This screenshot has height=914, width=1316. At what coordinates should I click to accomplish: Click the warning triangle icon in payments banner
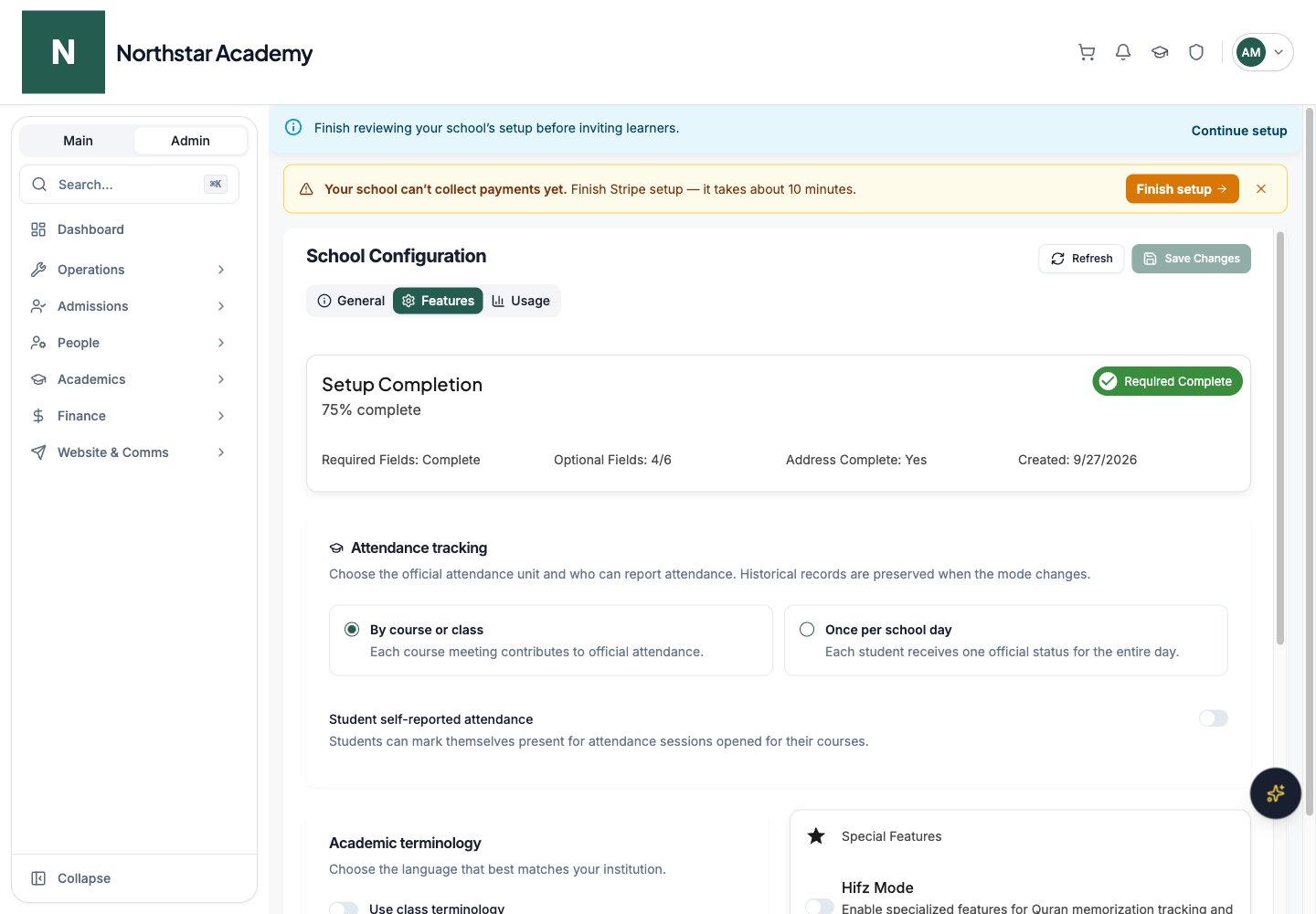tap(306, 189)
